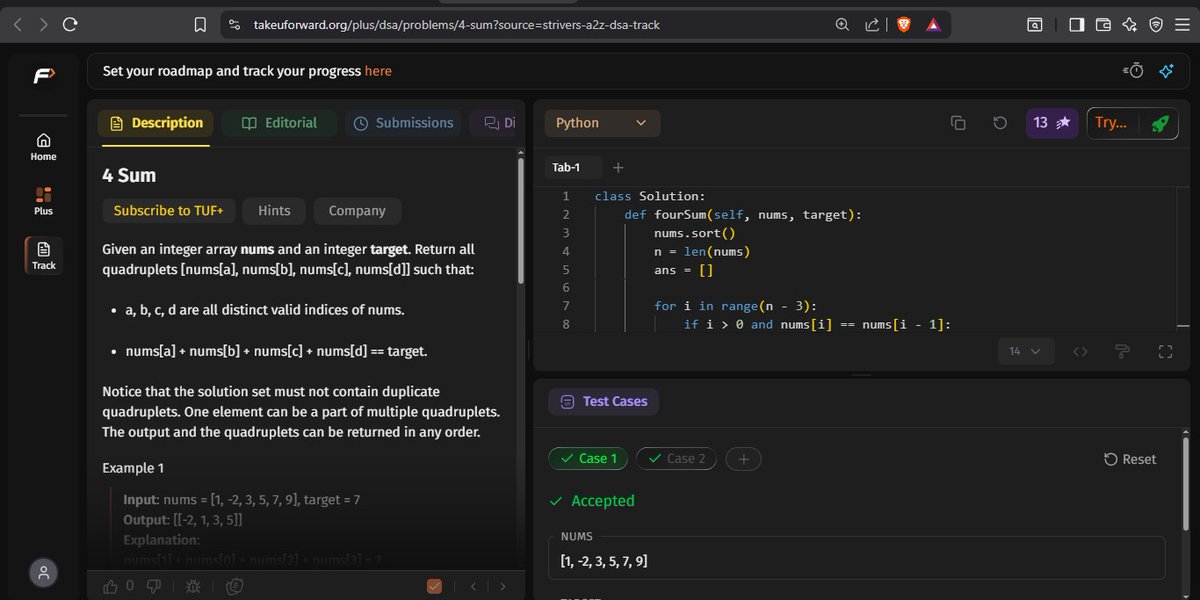1200x600 pixels.
Task: Click the Try... run button
Action: pyautogui.click(x=1112, y=123)
